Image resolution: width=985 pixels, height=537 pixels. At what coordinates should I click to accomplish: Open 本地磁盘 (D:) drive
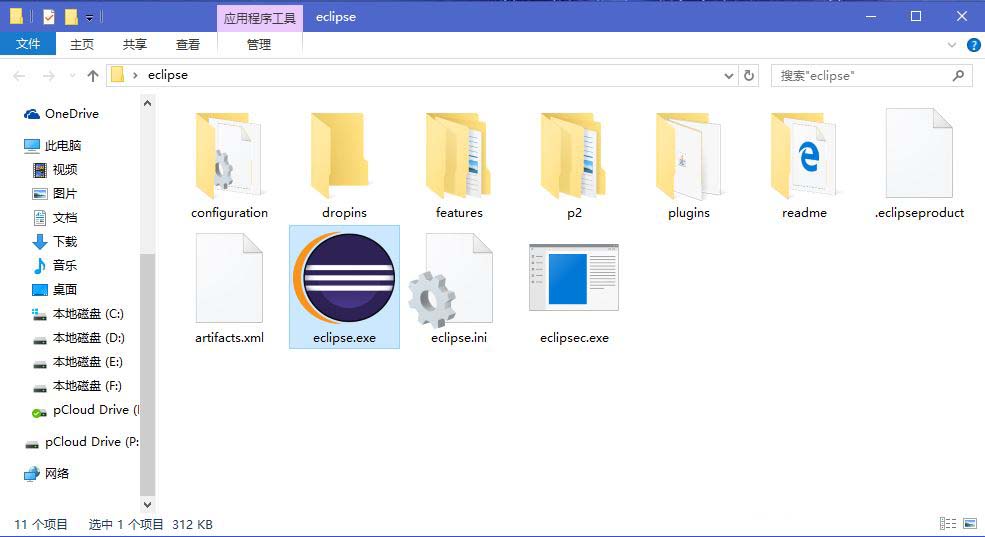(78, 338)
